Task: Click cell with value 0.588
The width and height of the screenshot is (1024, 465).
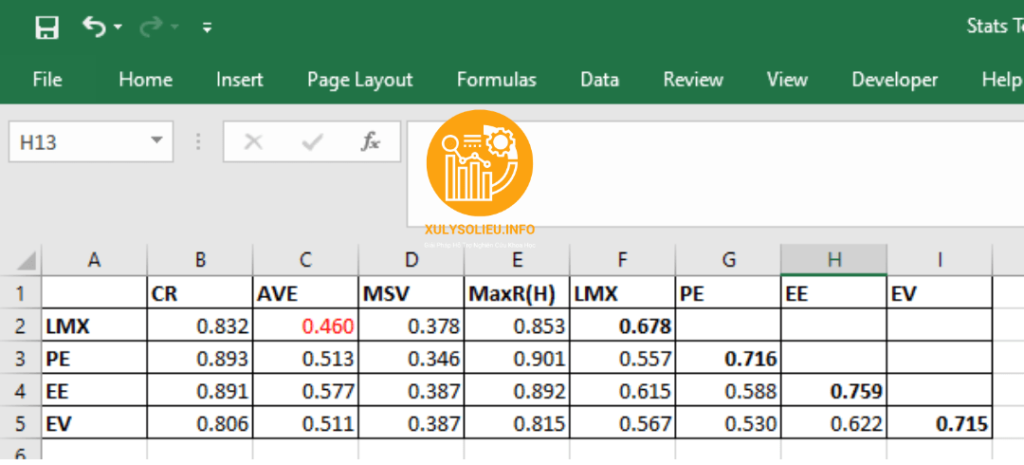Action: [728, 391]
